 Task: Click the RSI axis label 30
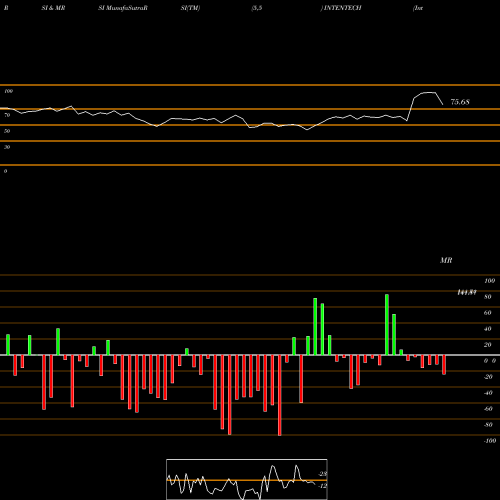pyautogui.click(x=7, y=147)
